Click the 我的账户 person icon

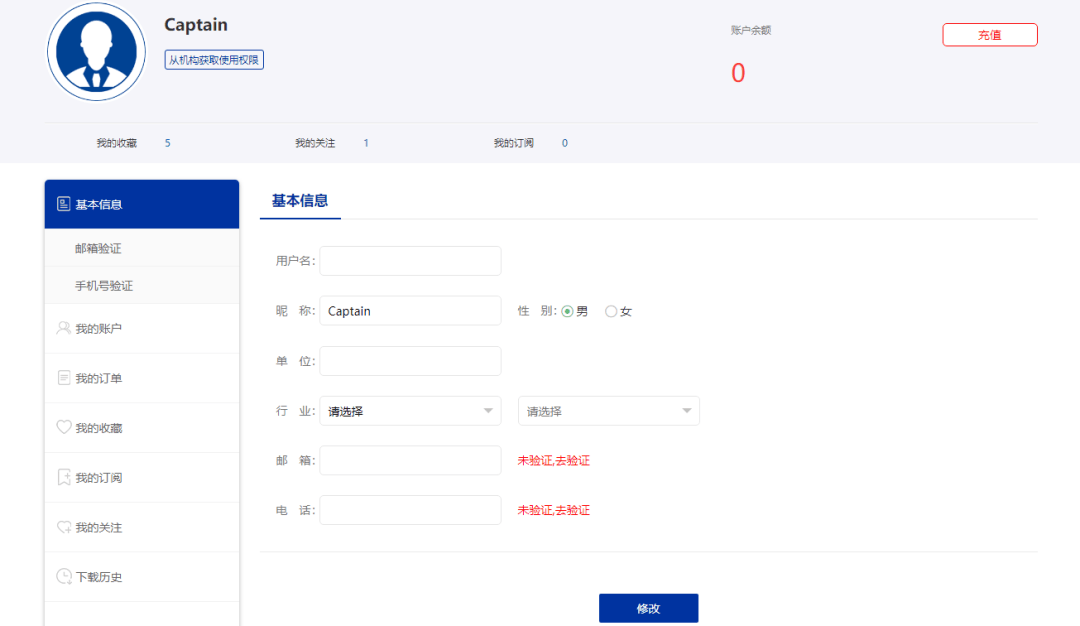[x=64, y=328]
